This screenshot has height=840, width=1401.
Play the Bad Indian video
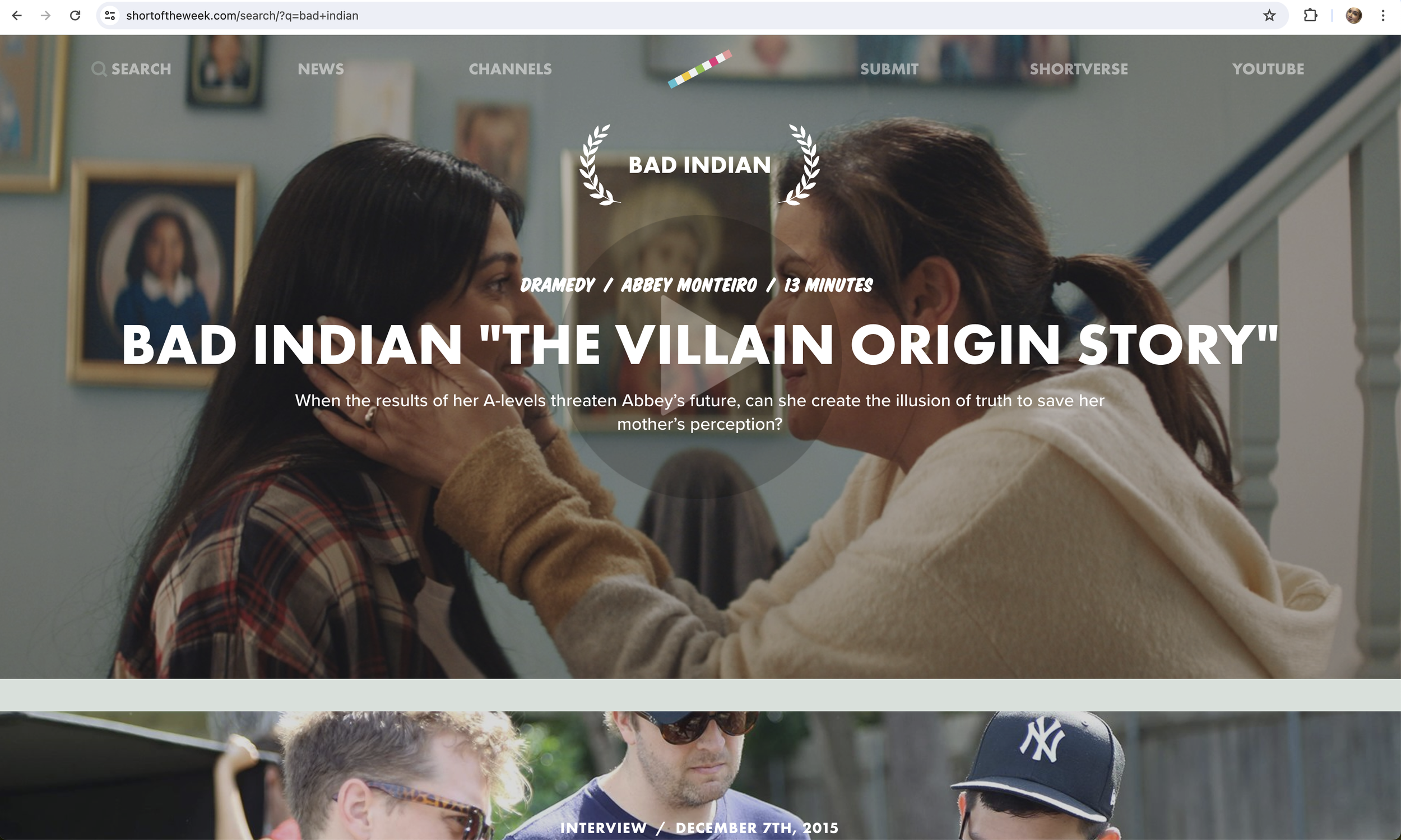pyautogui.click(x=699, y=356)
